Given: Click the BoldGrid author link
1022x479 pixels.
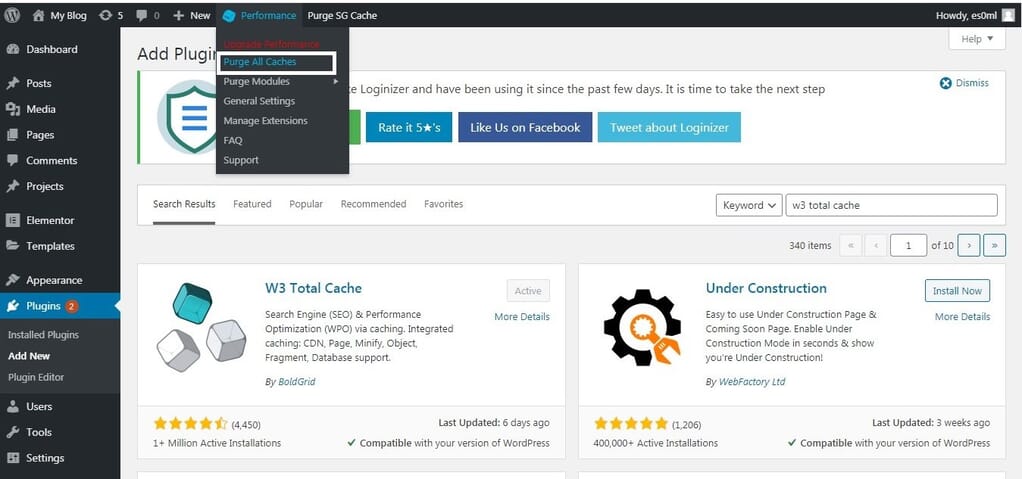Looking at the screenshot, I should 297,382.
